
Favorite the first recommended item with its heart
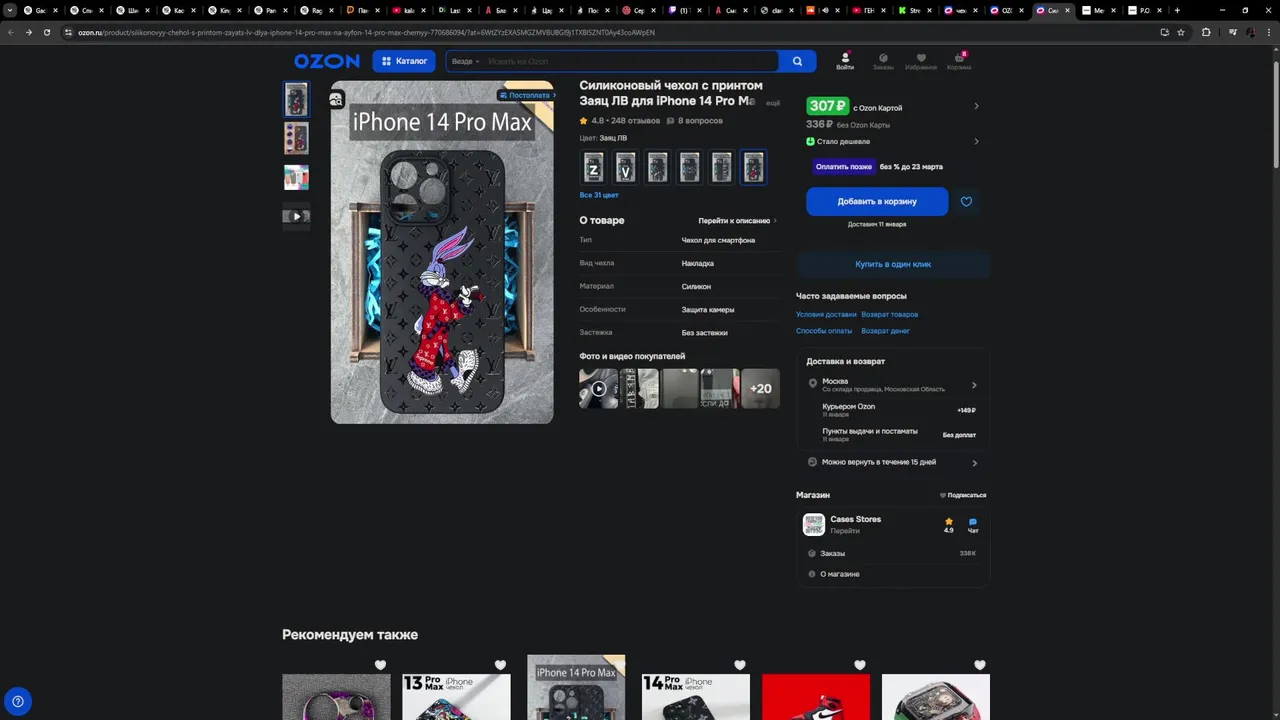pos(380,665)
